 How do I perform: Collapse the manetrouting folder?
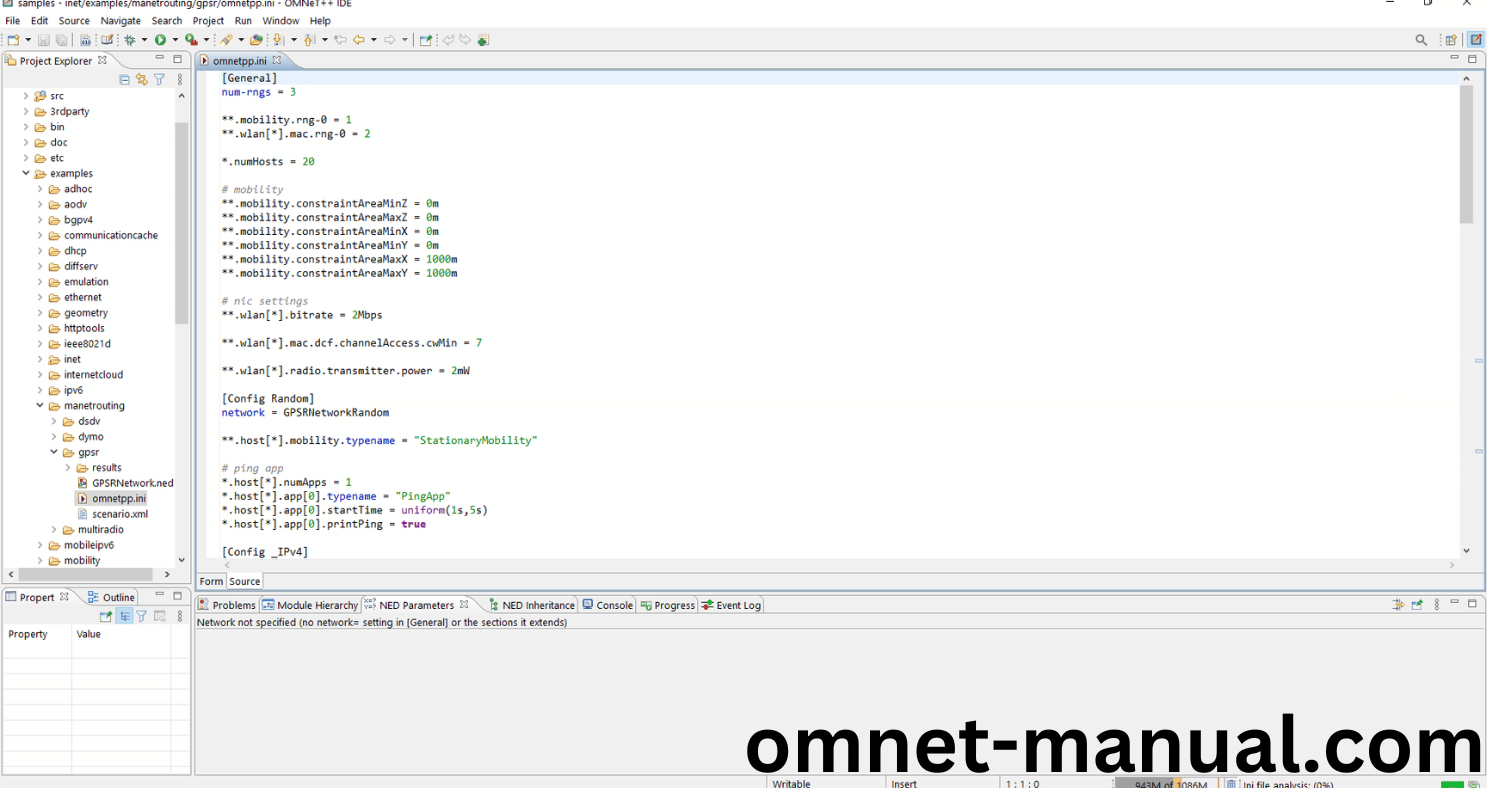[40, 405]
